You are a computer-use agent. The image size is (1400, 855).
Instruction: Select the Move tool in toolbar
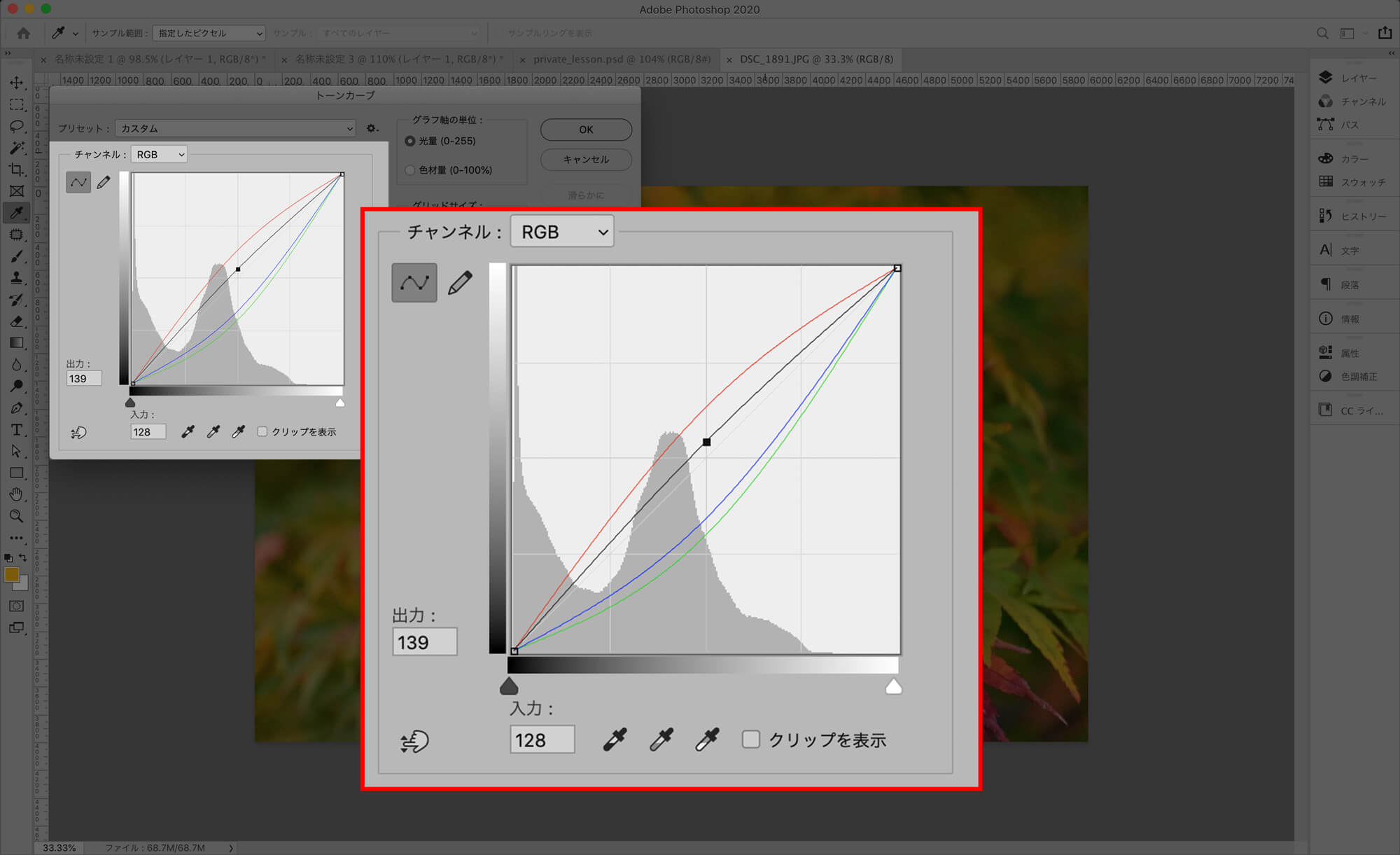(x=17, y=83)
